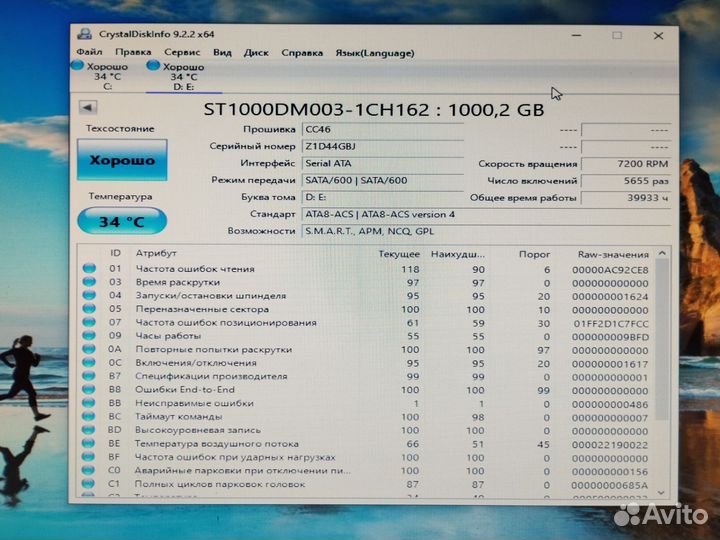Screen dimensions: 720x540
Task: Click the Интерфейс field Serial ATA
Action: coord(382,163)
